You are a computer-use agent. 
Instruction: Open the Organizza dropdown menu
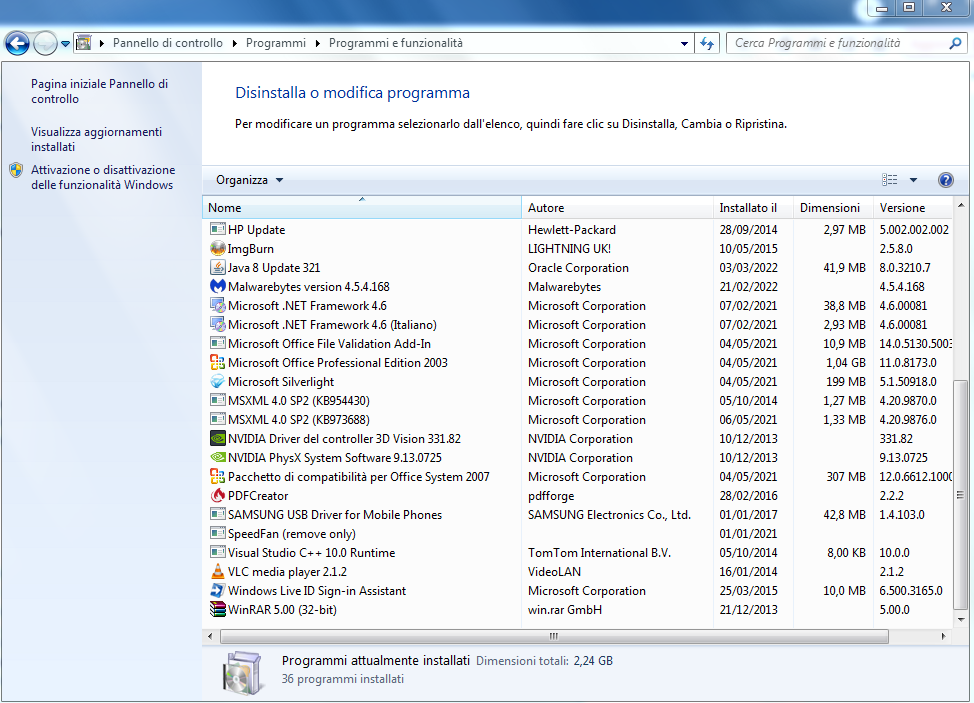[250, 180]
